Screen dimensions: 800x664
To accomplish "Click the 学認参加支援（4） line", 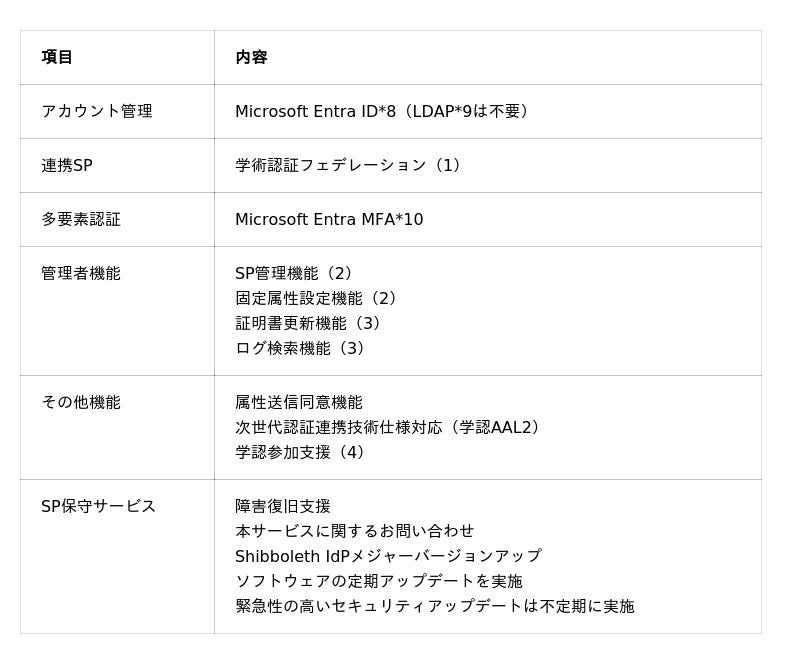I will coord(303,452).
